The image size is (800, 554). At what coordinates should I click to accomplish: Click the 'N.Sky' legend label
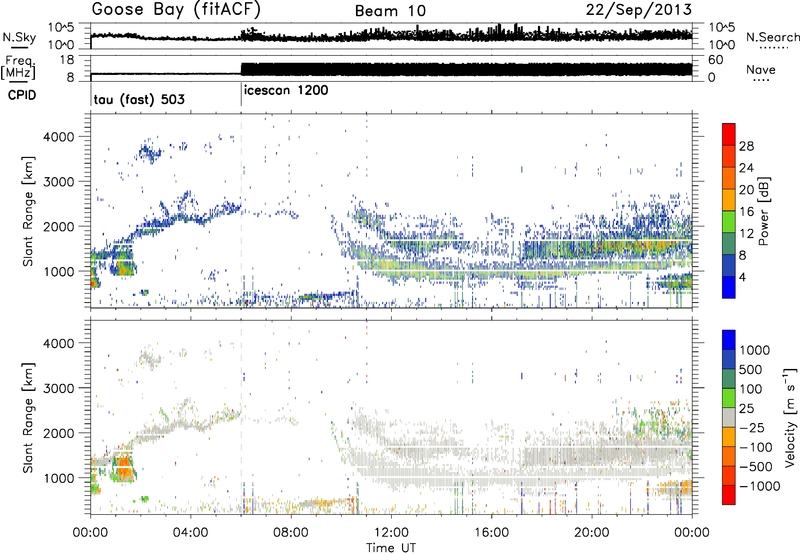[x=19, y=37]
